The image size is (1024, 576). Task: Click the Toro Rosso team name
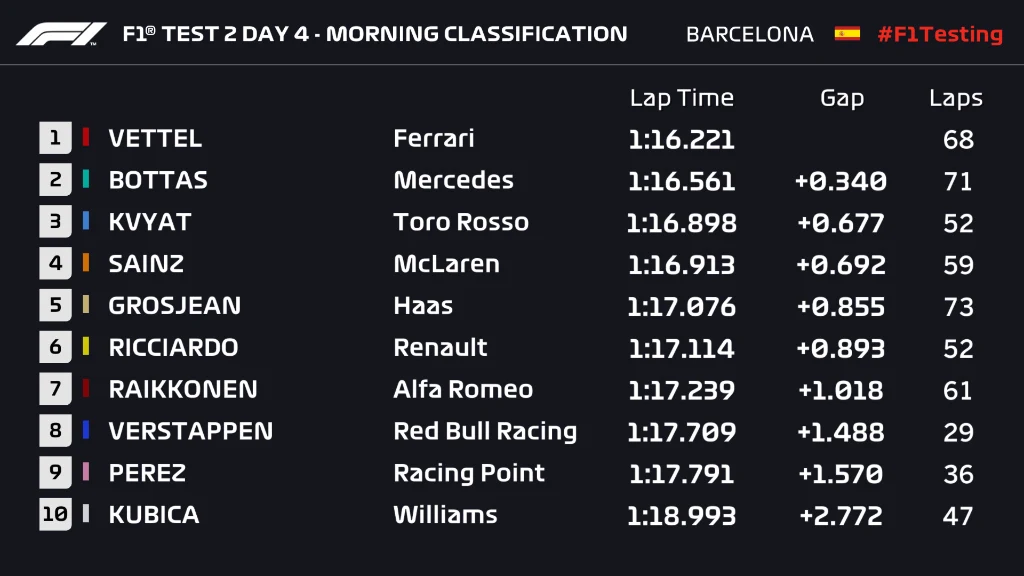[x=461, y=222]
